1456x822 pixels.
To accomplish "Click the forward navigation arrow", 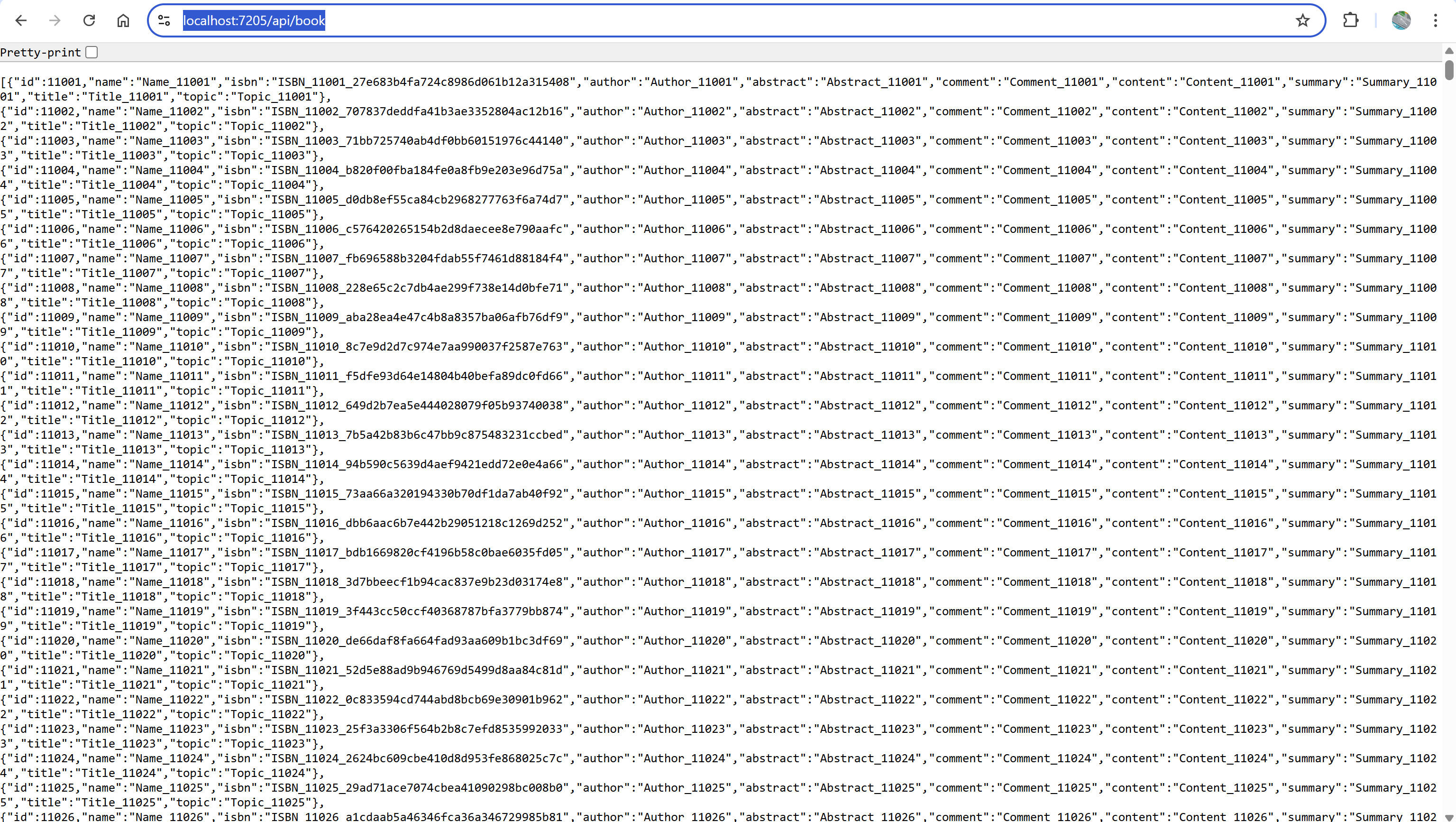I will (x=55, y=21).
